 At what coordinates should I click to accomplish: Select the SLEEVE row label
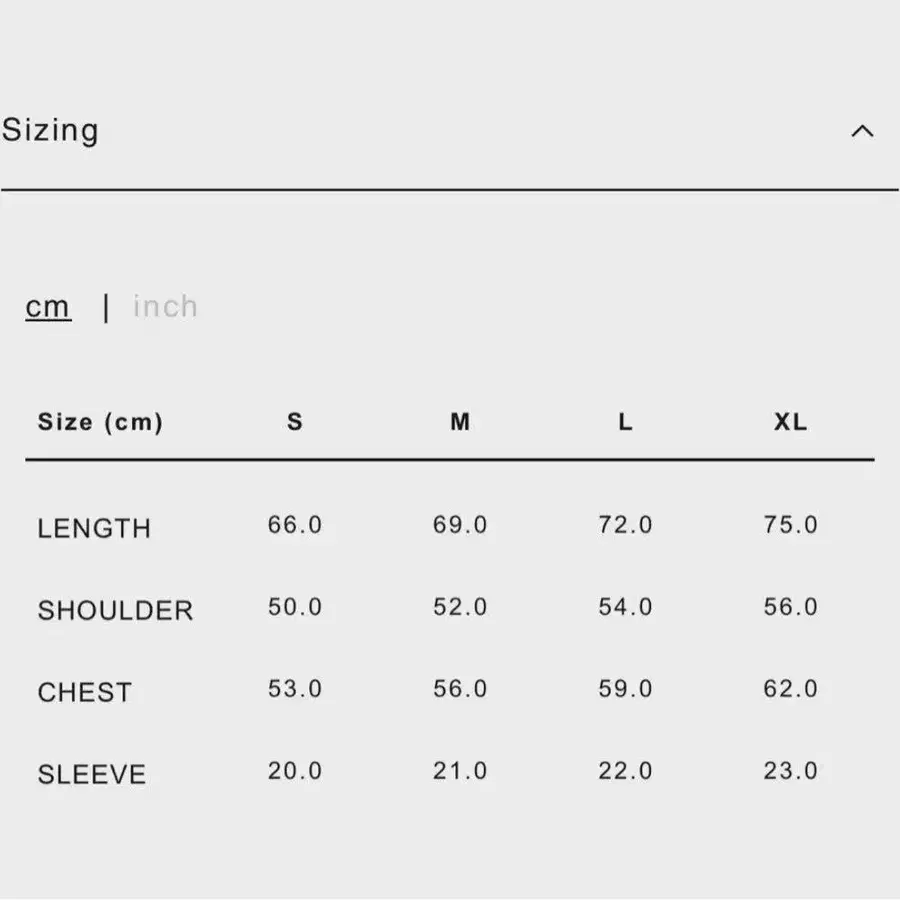click(x=92, y=774)
